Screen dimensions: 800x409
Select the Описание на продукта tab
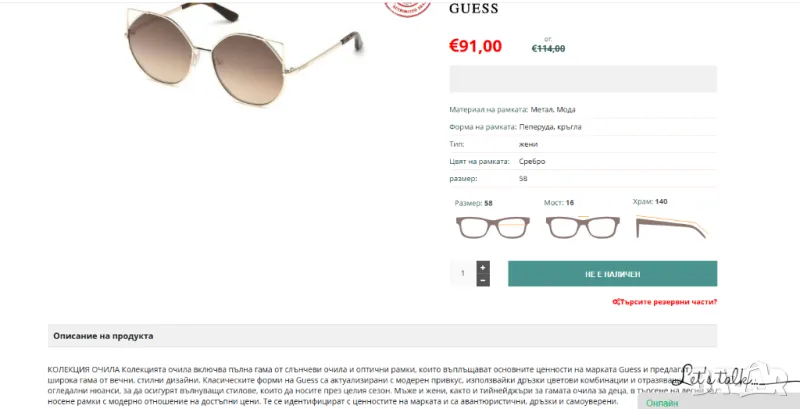(103, 336)
